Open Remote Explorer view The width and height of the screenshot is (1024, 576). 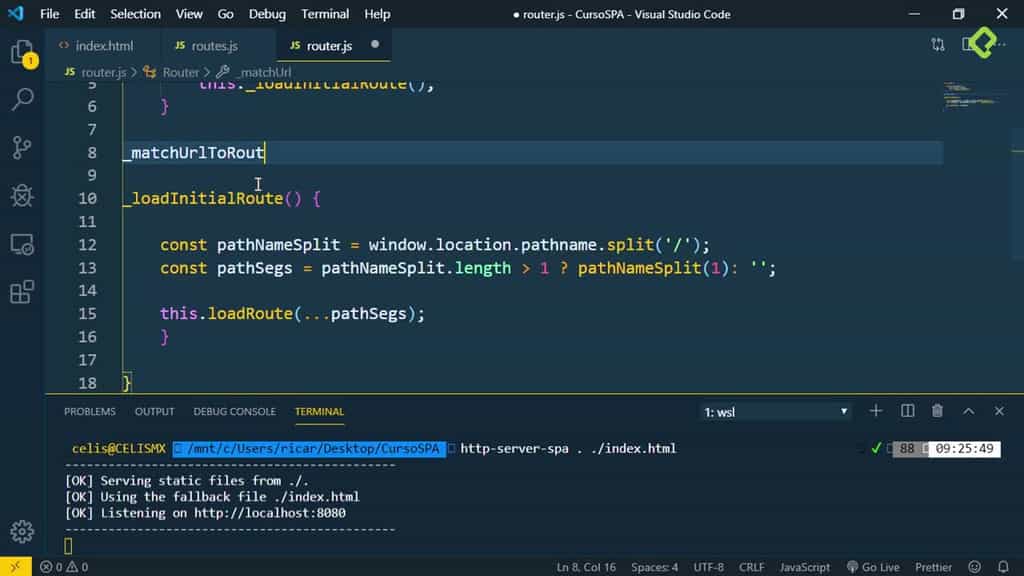point(22,244)
